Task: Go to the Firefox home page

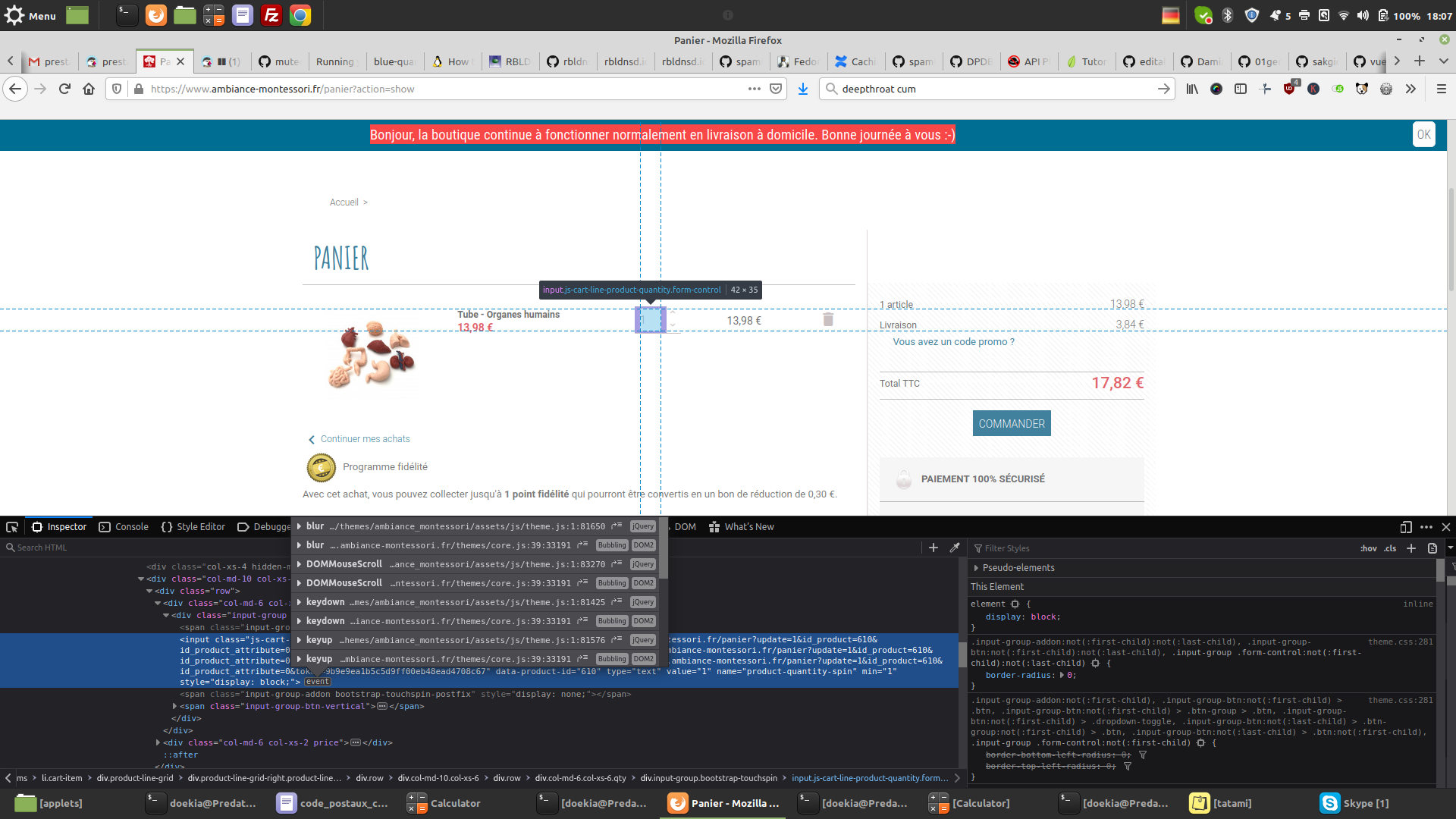Action: 89,89
